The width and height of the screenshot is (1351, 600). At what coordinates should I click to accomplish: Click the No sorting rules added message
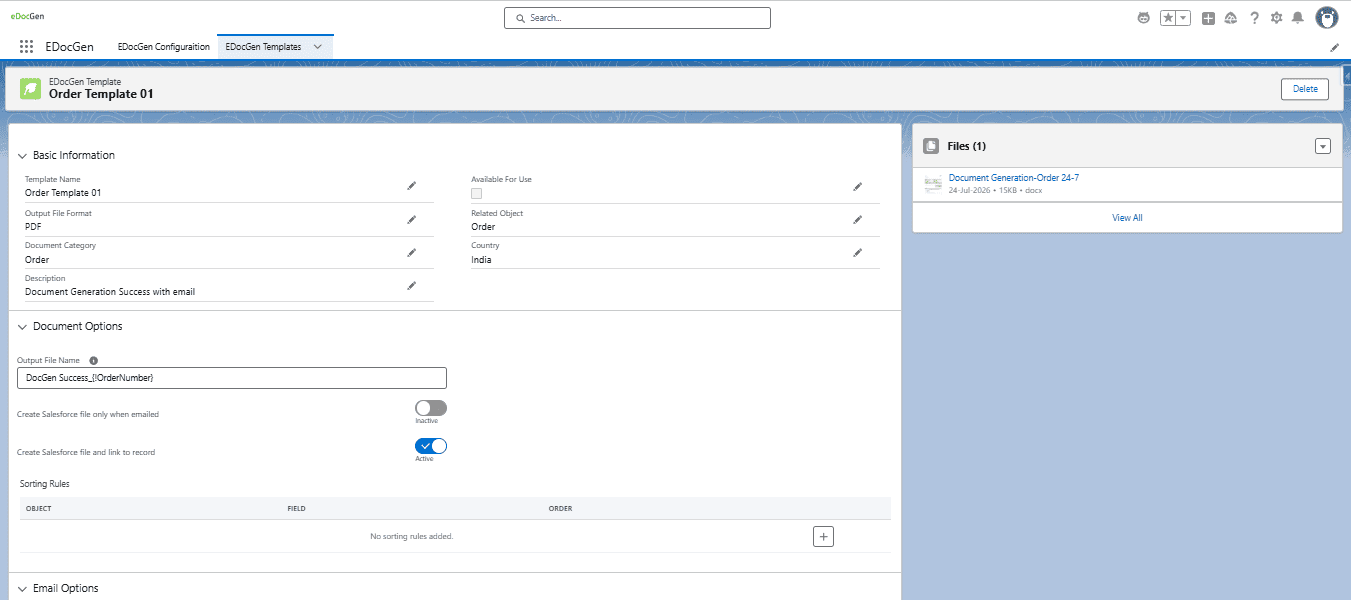[x=412, y=537]
